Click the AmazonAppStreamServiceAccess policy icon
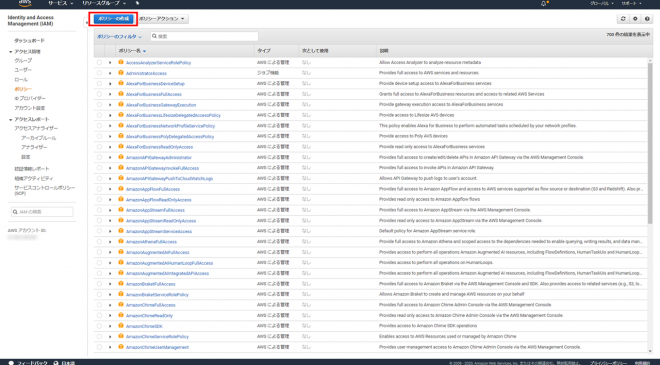Viewport: 660px width, 365px height. tap(121, 231)
